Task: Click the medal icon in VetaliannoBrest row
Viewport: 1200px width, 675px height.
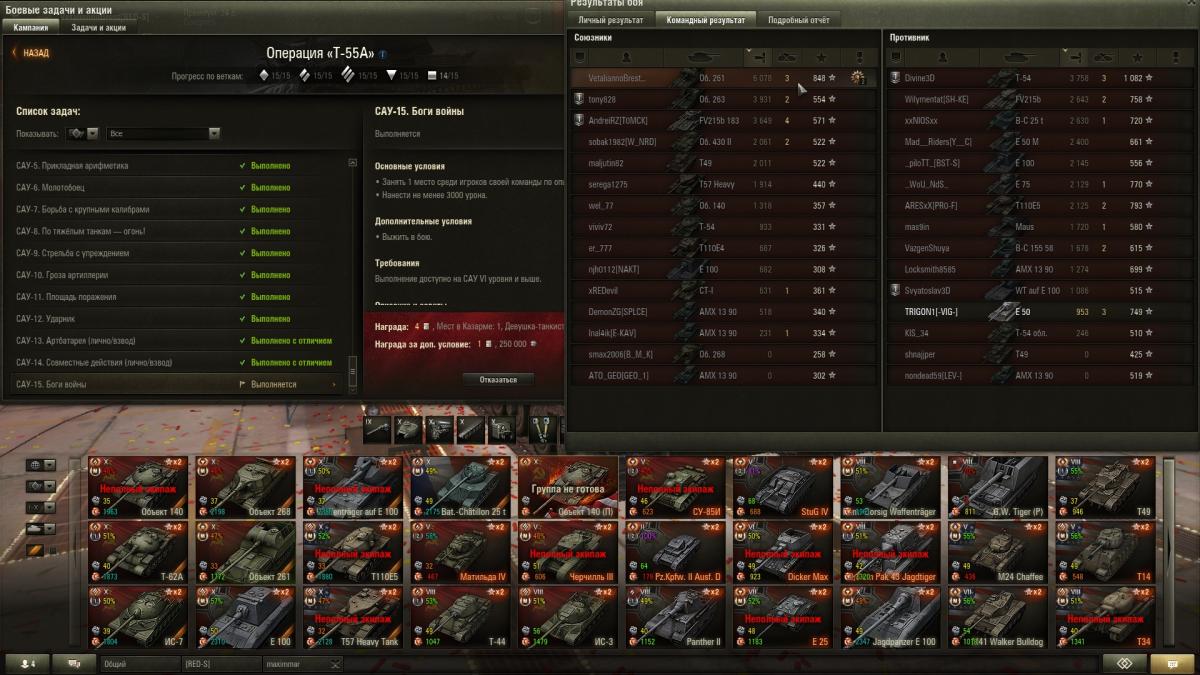Action: (858, 77)
